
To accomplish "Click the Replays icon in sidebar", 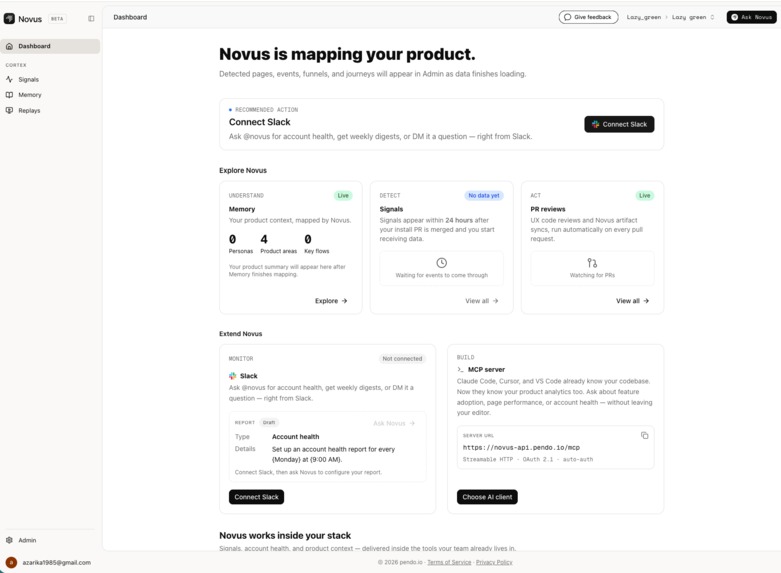I will point(9,111).
